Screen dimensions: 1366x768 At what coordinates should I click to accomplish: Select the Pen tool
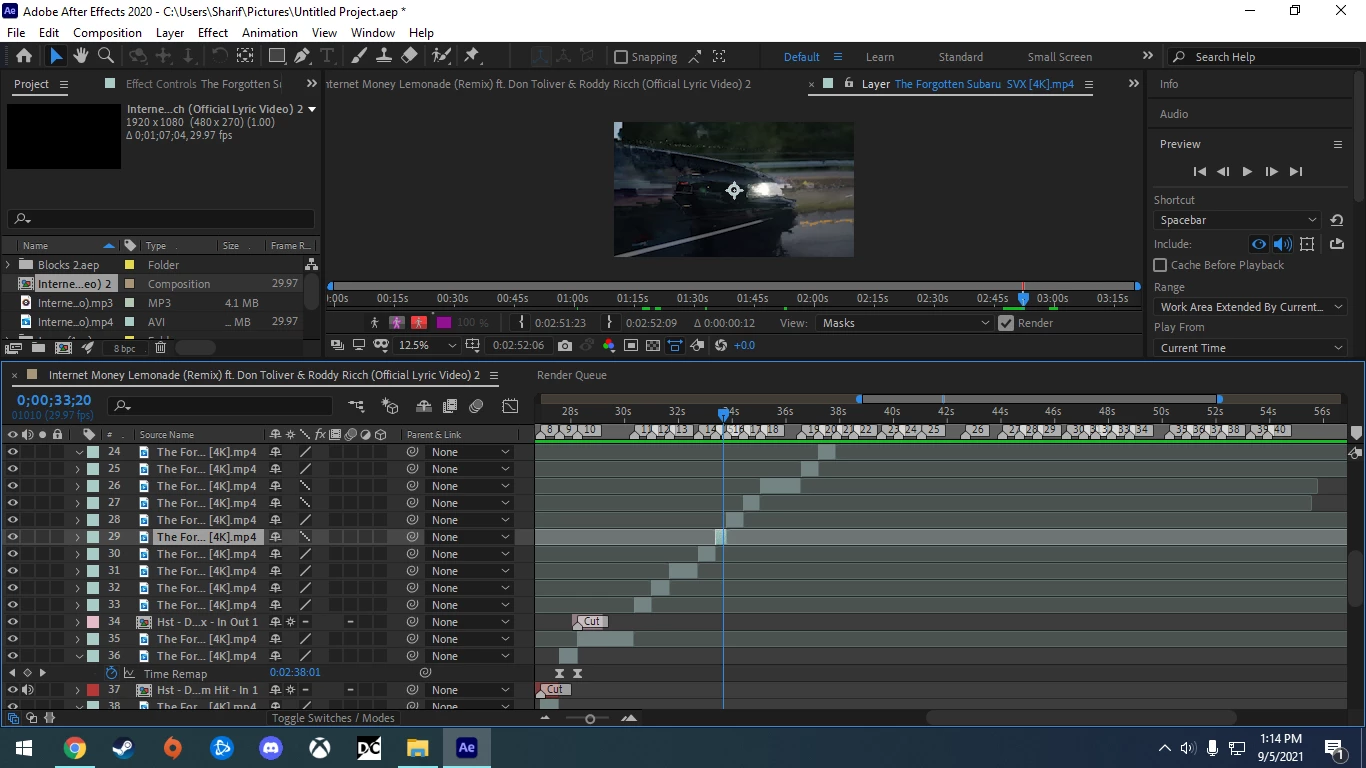point(303,56)
